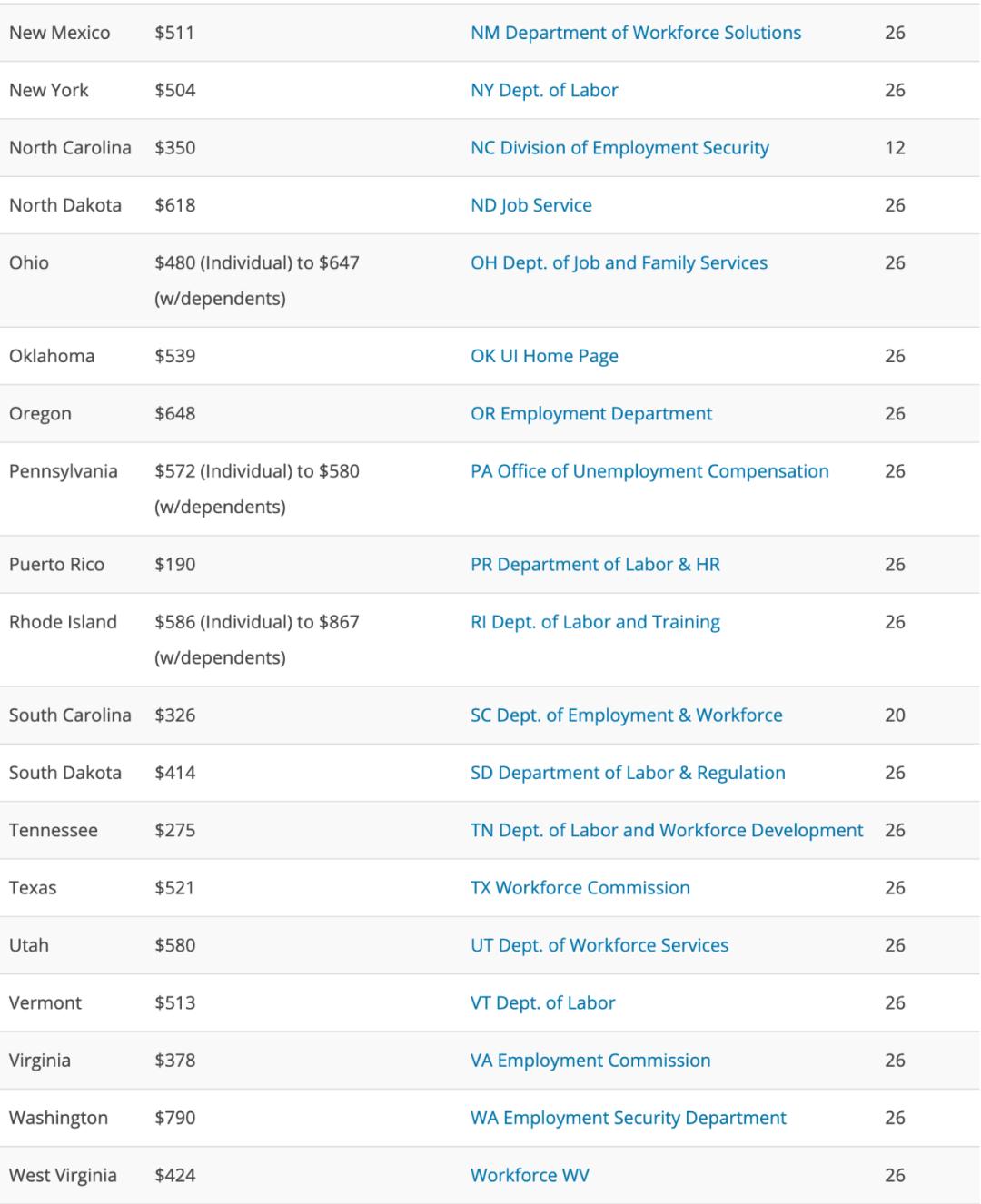Click the NY Dept. of Labor link
The width and height of the screenshot is (981, 1204).
(x=544, y=90)
